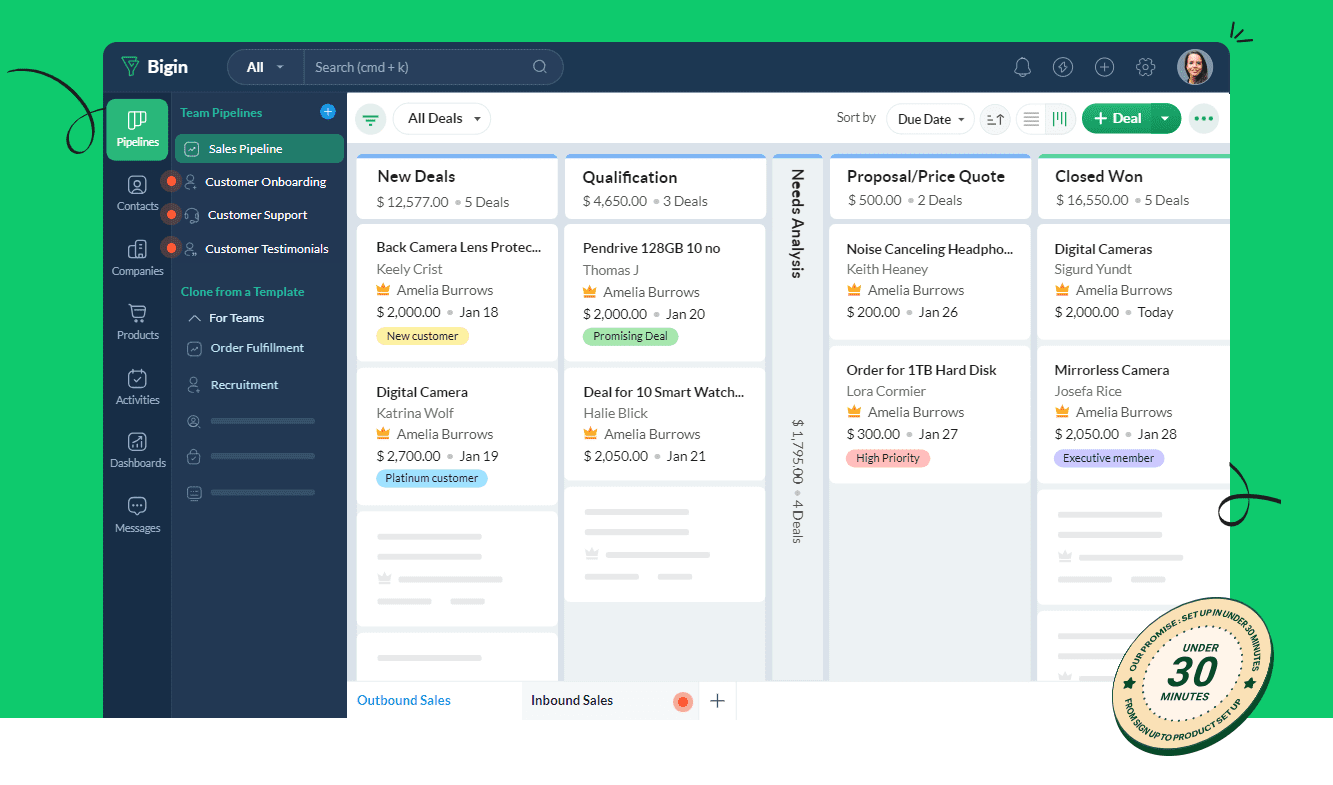Open the All Deals view dropdown

(442, 119)
